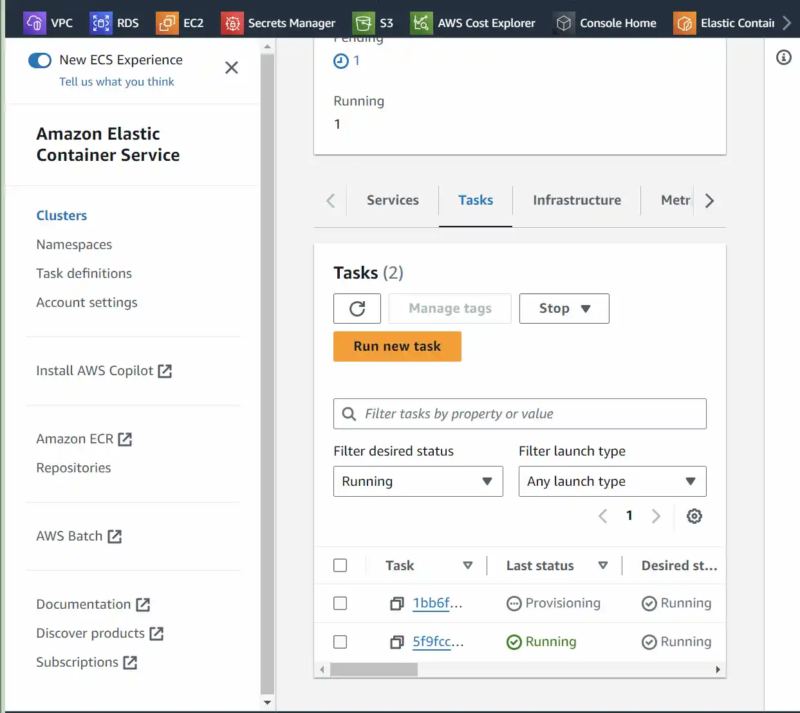Image resolution: width=800 pixels, height=713 pixels.
Task: Copy the task ID 5f9fcc
Action: coord(397,642)
